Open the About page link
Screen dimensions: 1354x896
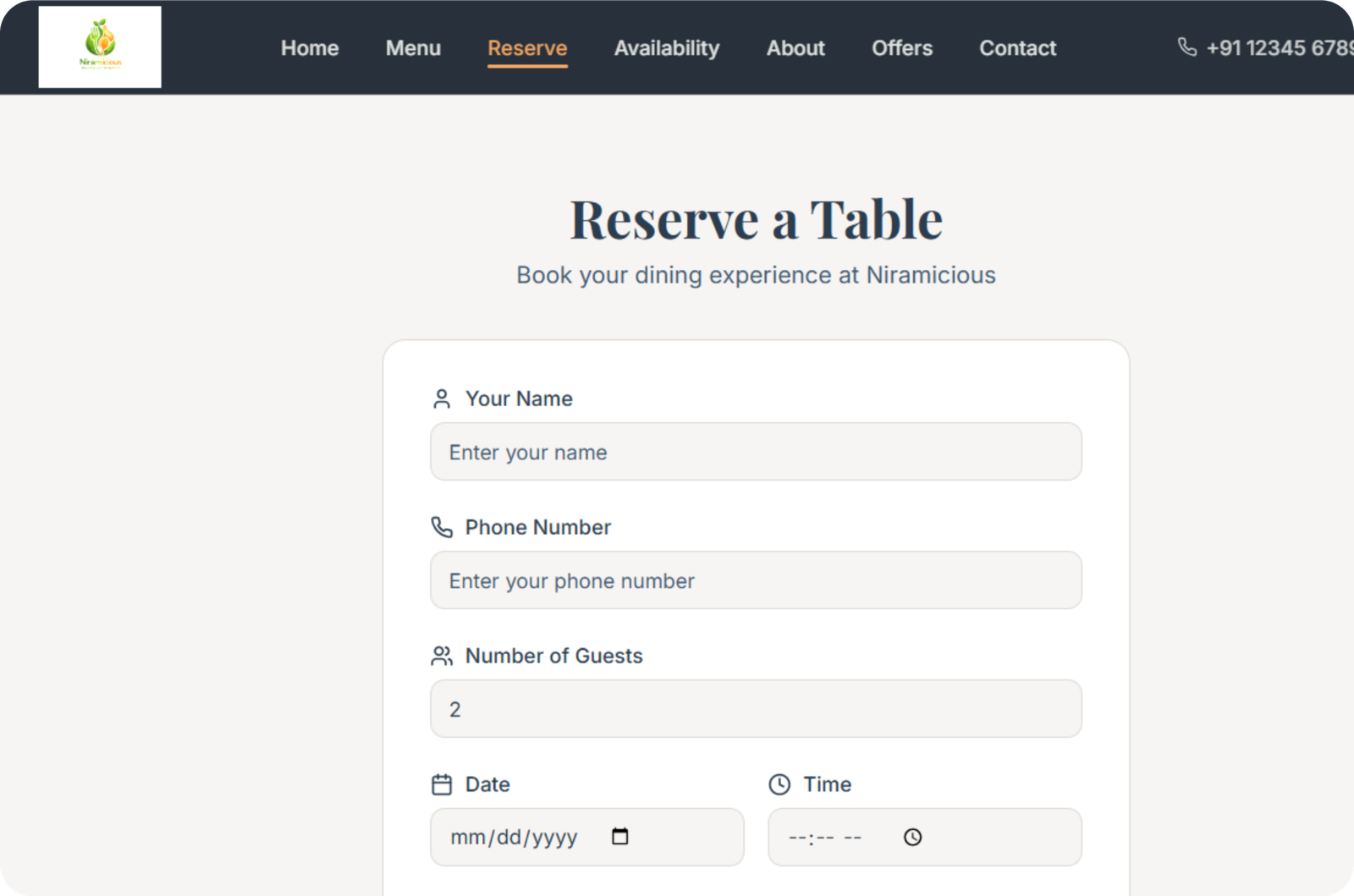click(795, 48)
